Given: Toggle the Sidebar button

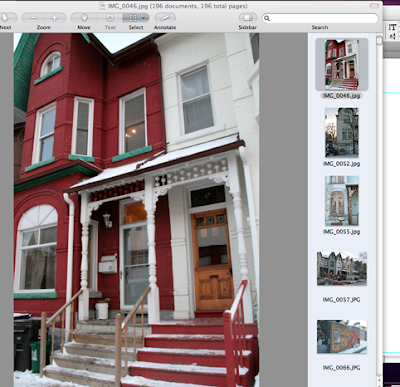Looking at the screenshot, I should coord(248,18).
